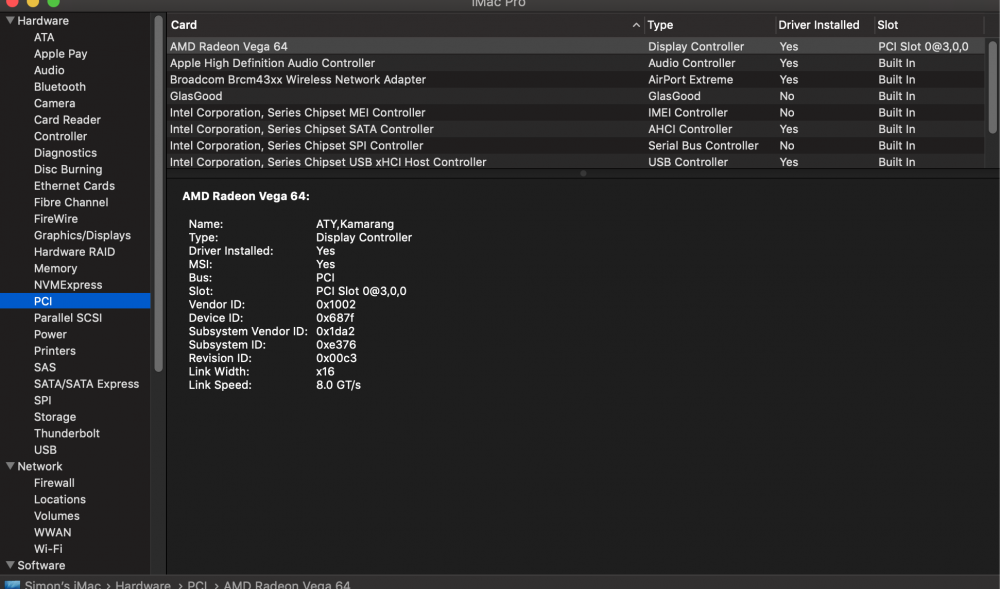Collapse the Hardware section triangle

pyautogui.click(x=10, y=20)
